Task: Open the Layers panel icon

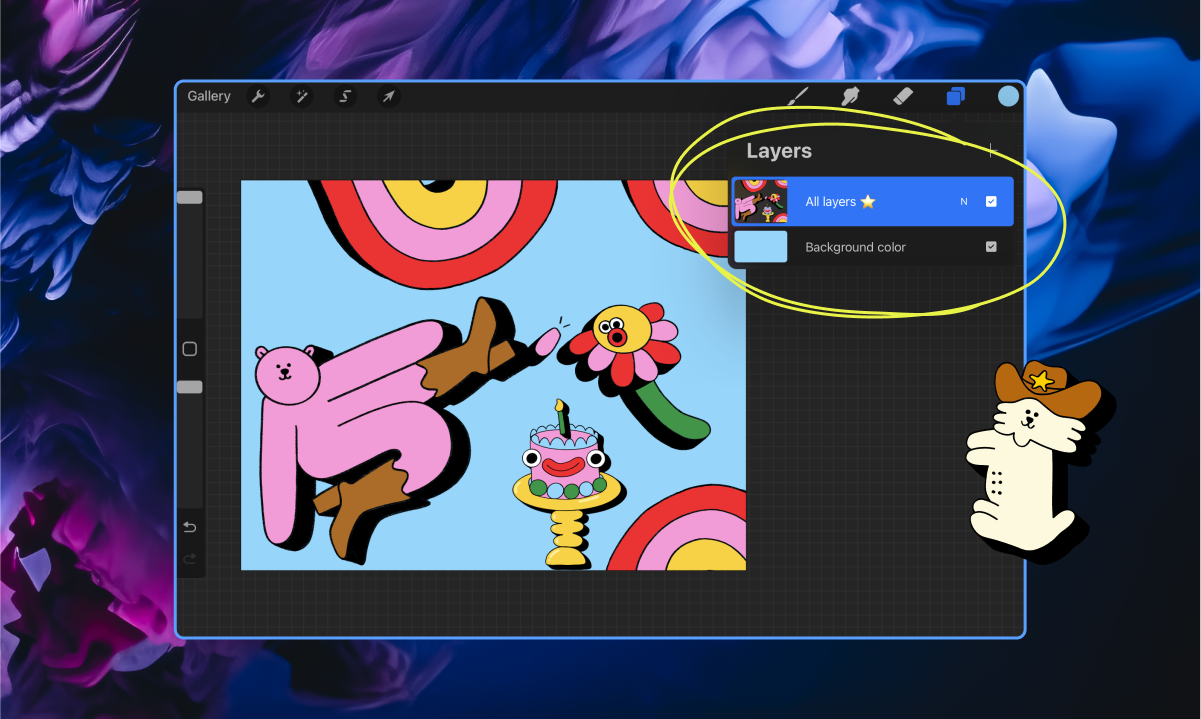Action: [x=954, y=96]
